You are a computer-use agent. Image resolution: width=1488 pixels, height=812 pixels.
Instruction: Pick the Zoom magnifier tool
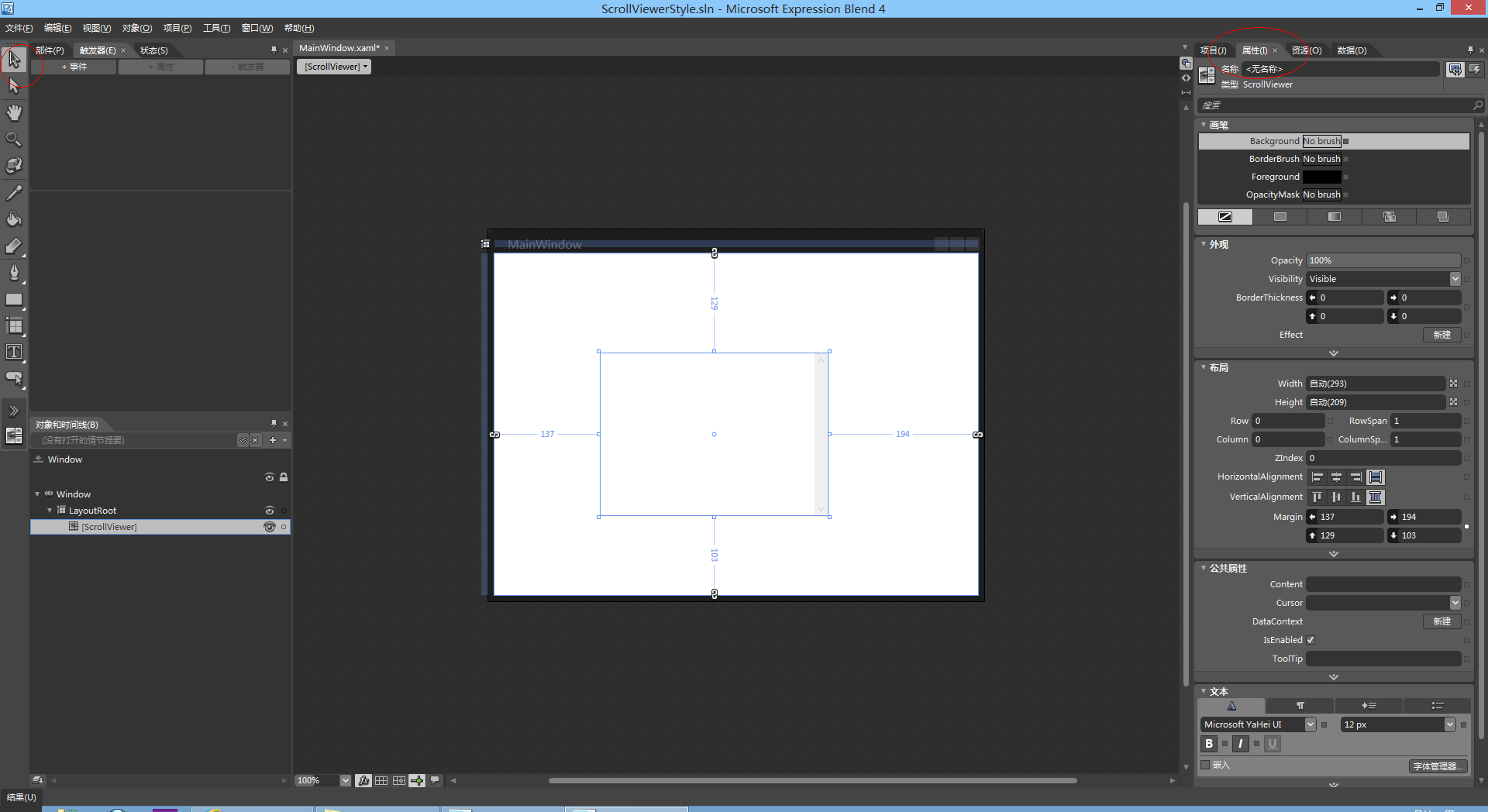[x=14, y=139]
